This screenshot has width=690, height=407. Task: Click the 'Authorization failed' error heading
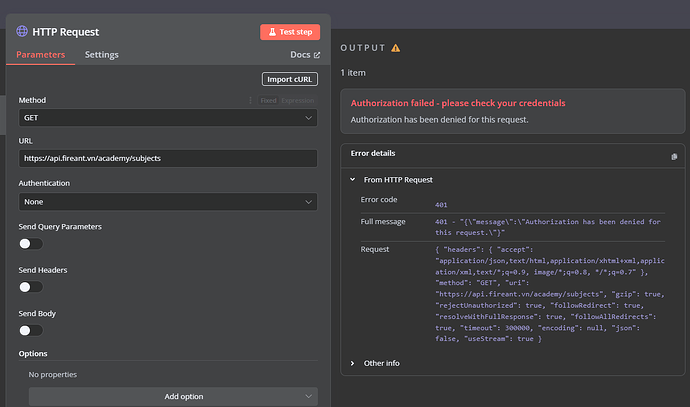coord(458,103)
